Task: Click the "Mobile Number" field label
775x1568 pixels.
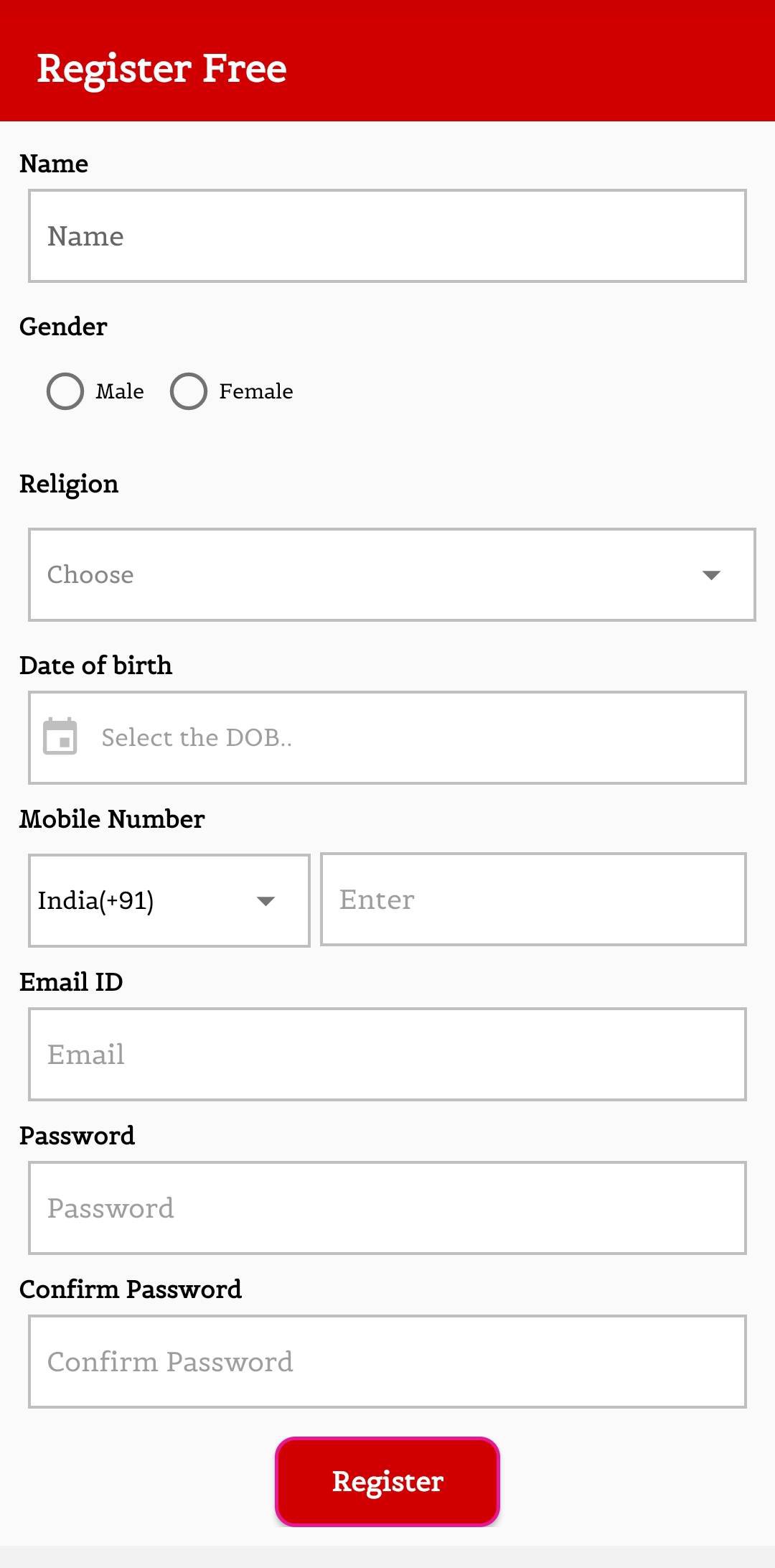Action: [x=113, y=819]
